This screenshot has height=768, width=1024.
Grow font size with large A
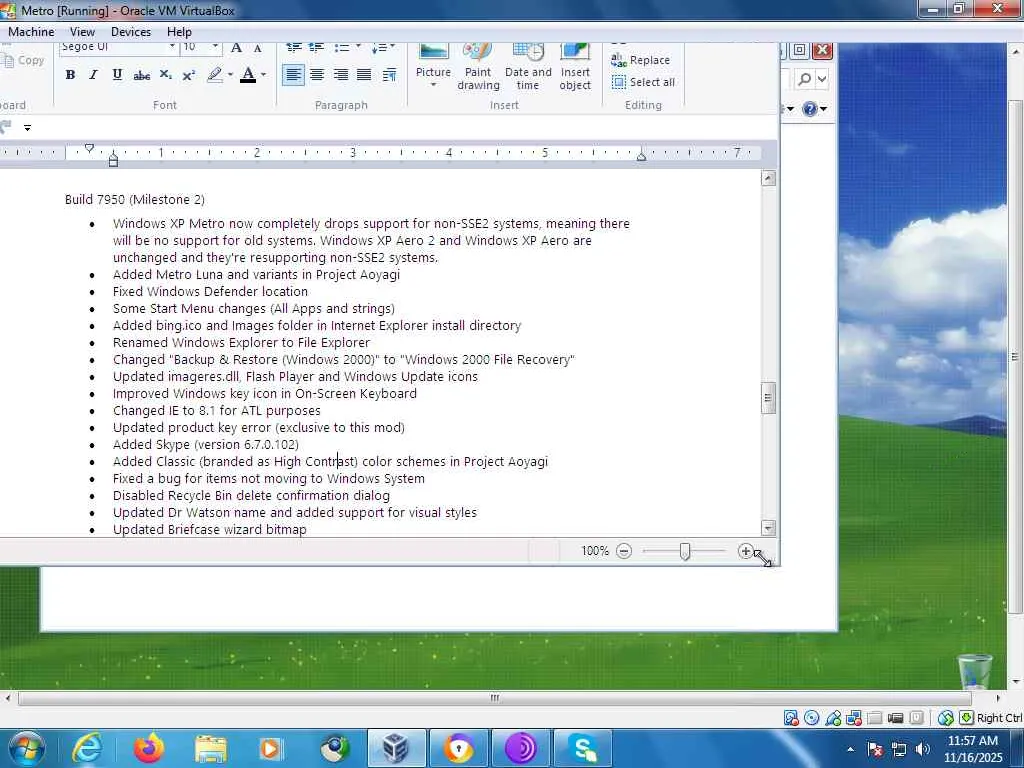pyautogui.click(x=236, y=48)
